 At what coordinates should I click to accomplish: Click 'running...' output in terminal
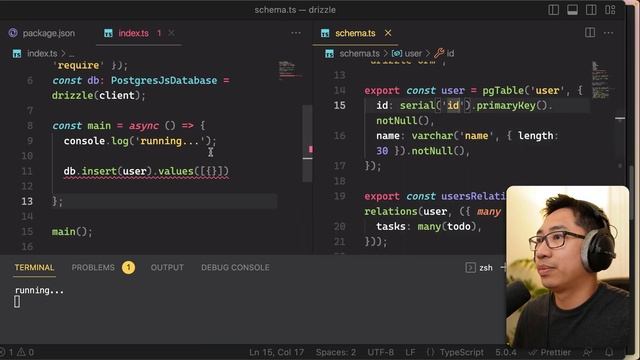tap(39, 291)
